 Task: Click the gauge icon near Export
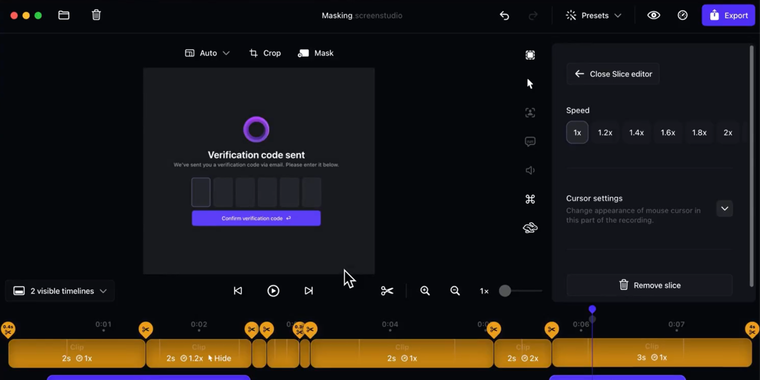pyautogui.click(x=682, y=16)
